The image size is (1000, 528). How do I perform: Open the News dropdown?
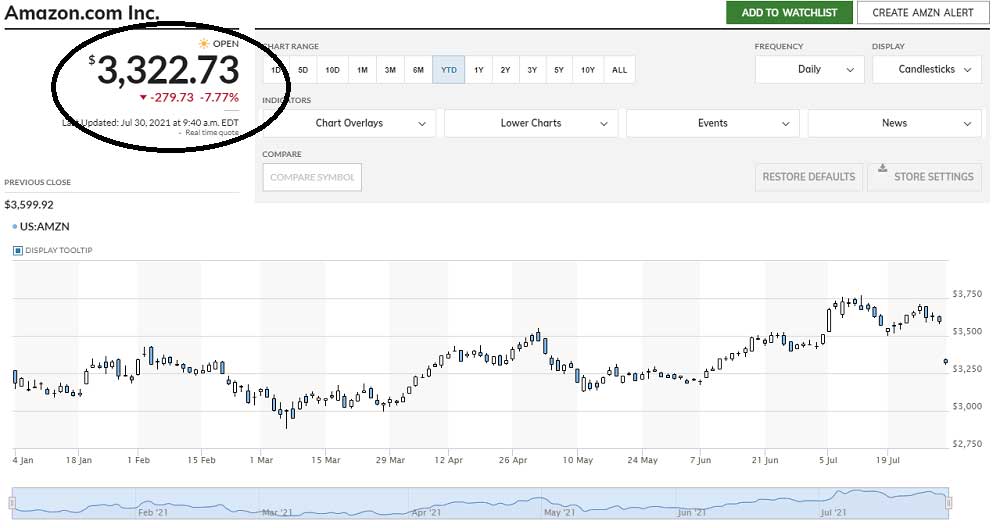[x=894, y=123]
